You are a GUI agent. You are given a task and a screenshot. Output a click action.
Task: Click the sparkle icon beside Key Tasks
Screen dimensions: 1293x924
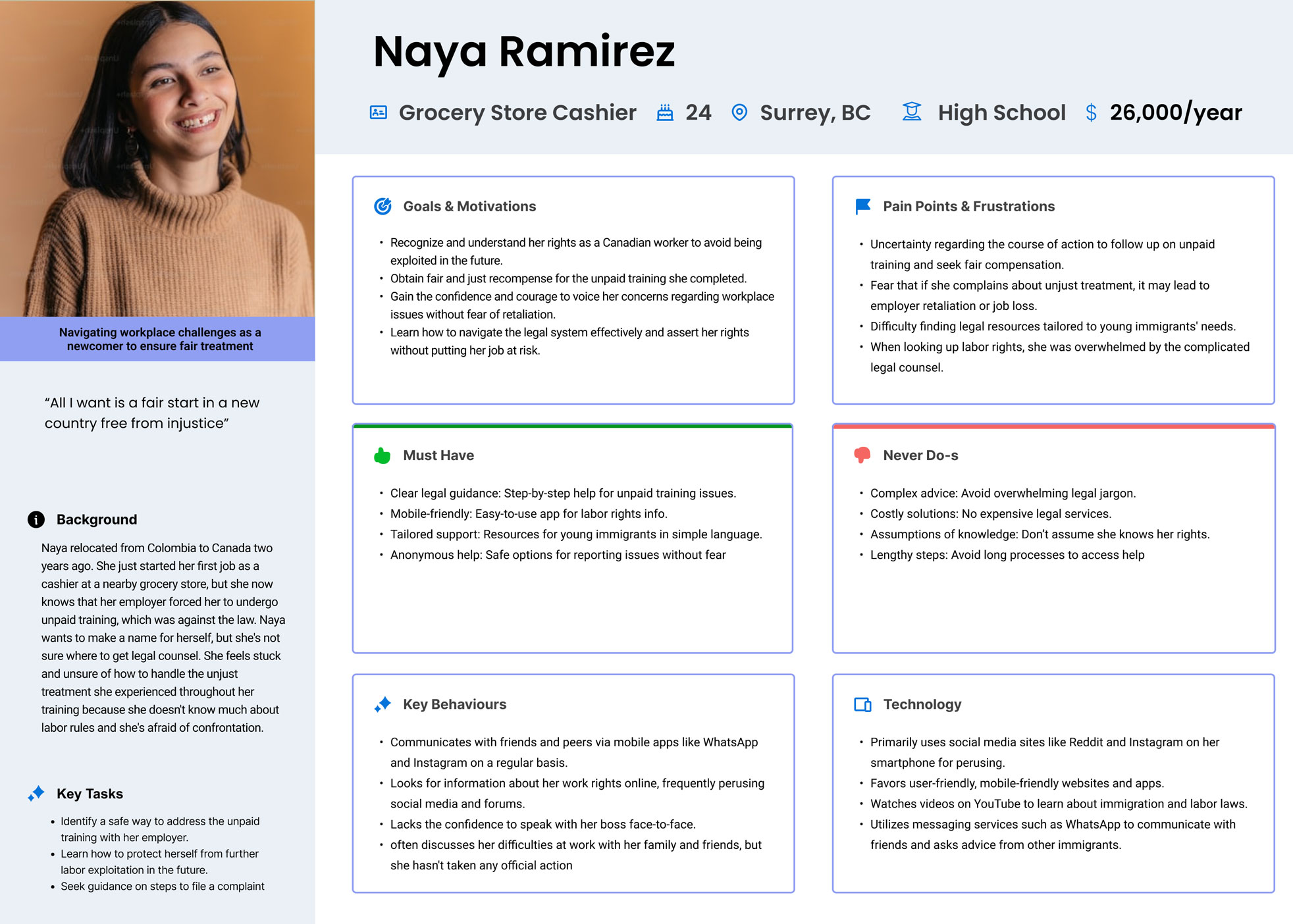coord(36,794)
